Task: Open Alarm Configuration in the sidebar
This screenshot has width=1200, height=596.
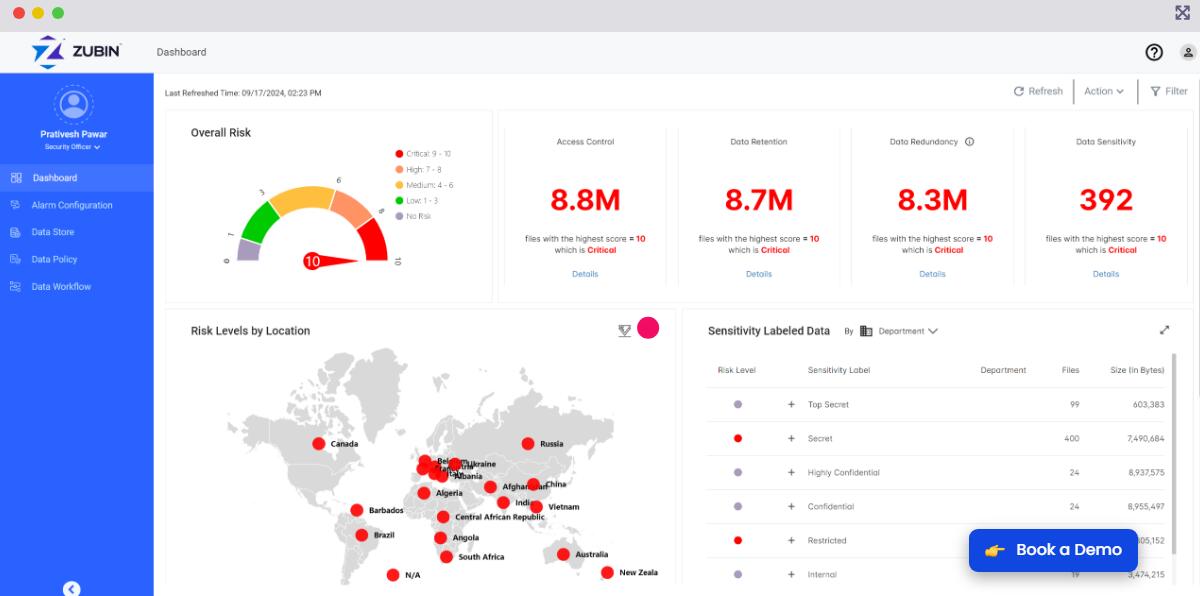Action: tap(72, 205)
